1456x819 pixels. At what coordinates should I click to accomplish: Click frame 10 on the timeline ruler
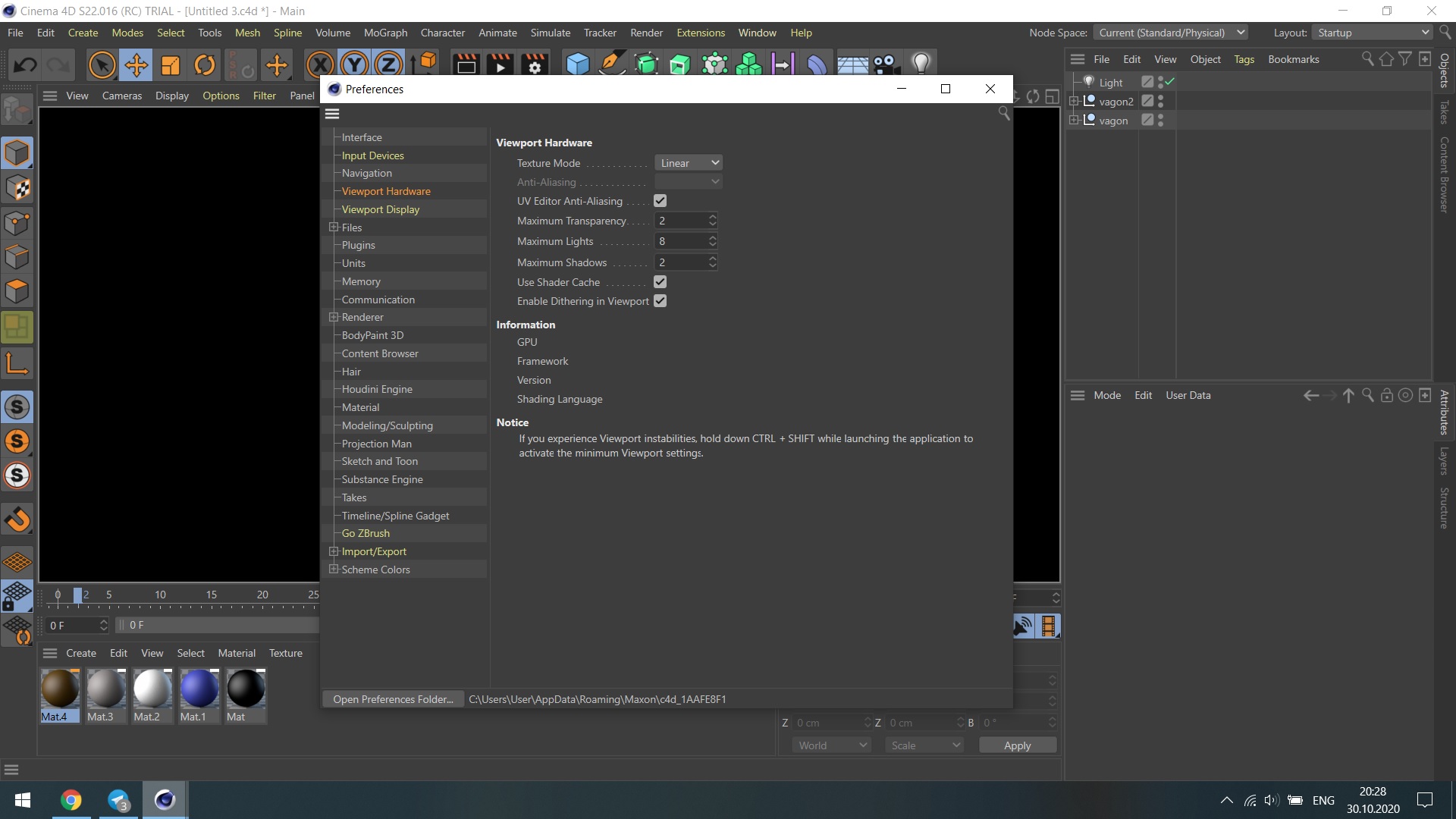coord(160,595)
